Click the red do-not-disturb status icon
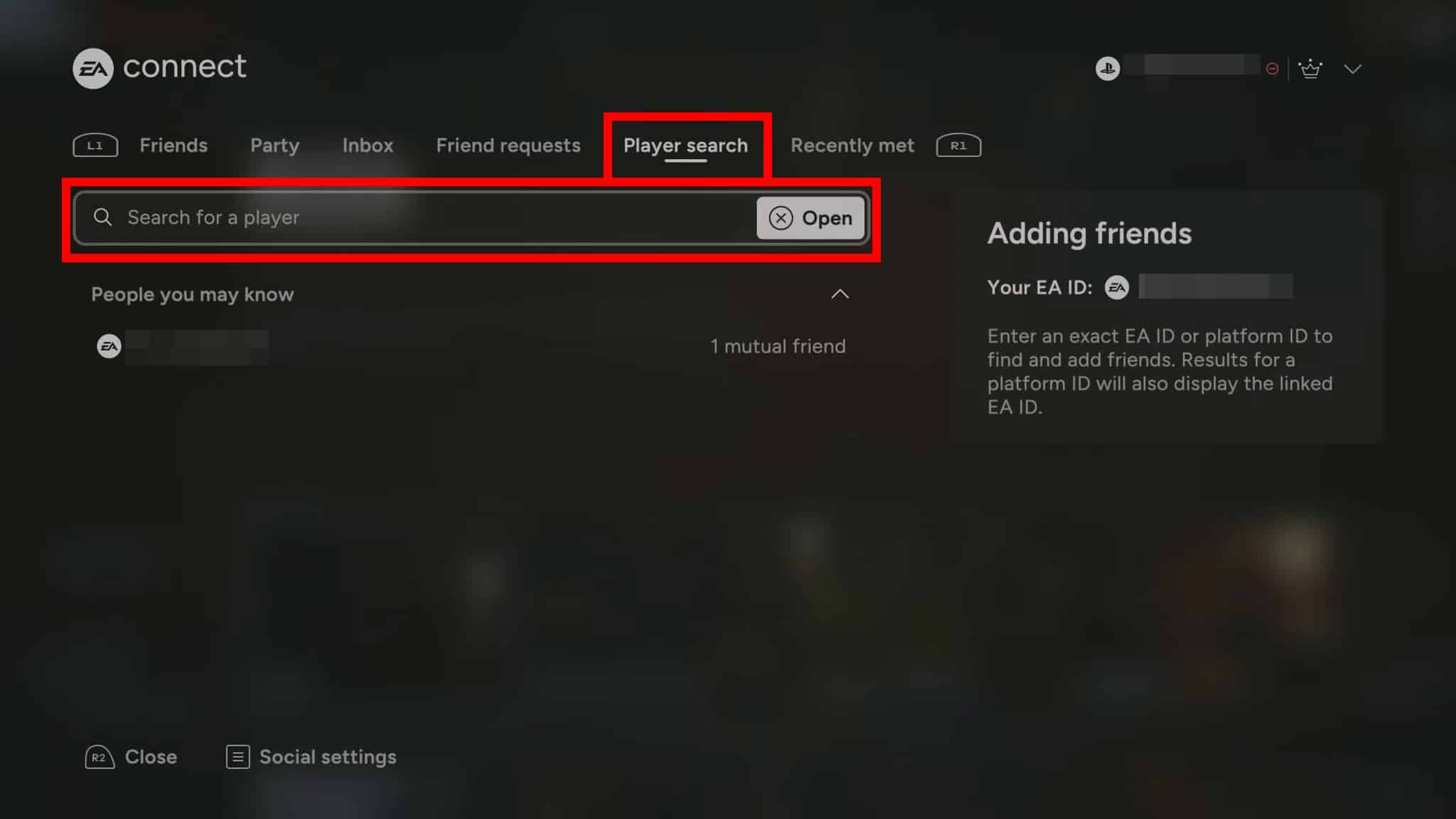The height and width of the screenshot is (819, 1456). 1273,69
